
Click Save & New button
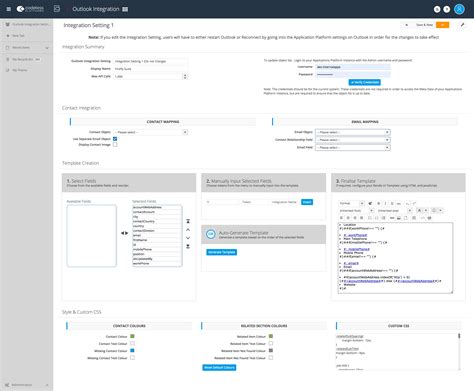tap(424, 25)
